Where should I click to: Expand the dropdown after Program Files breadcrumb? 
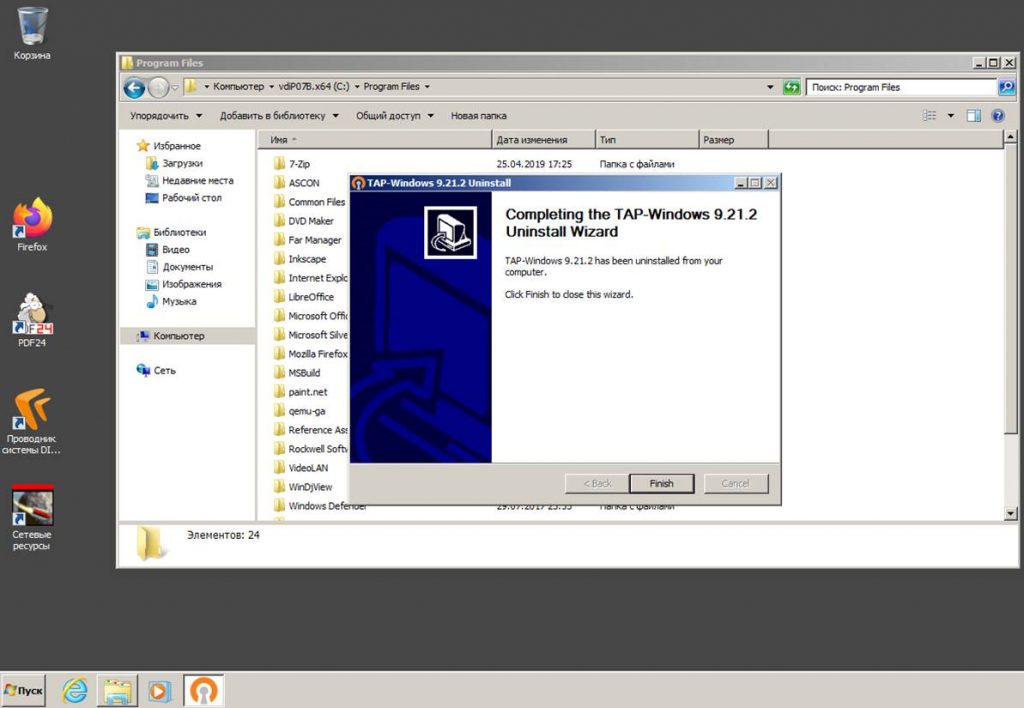pyautogui.click(x=427, y=86)
